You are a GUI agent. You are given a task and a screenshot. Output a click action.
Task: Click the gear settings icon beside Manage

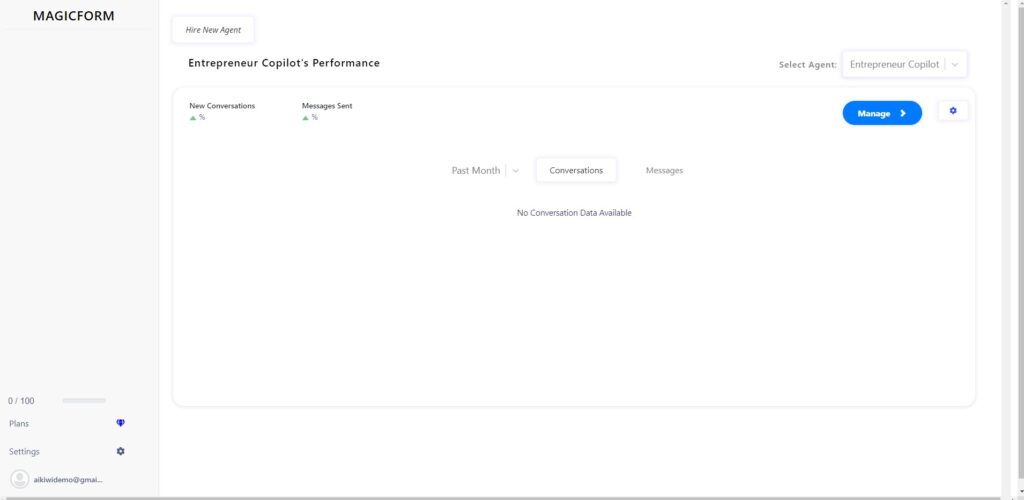tap(953, 111)
